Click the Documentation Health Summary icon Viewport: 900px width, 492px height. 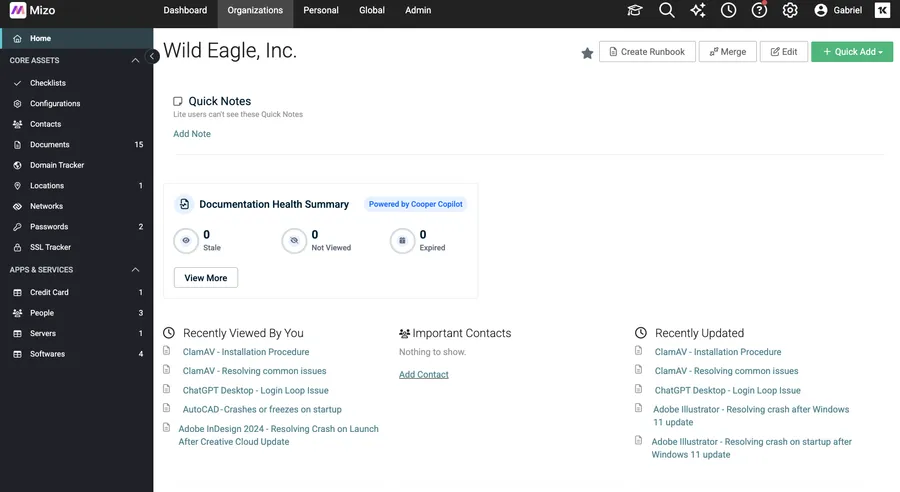[184, 204]
